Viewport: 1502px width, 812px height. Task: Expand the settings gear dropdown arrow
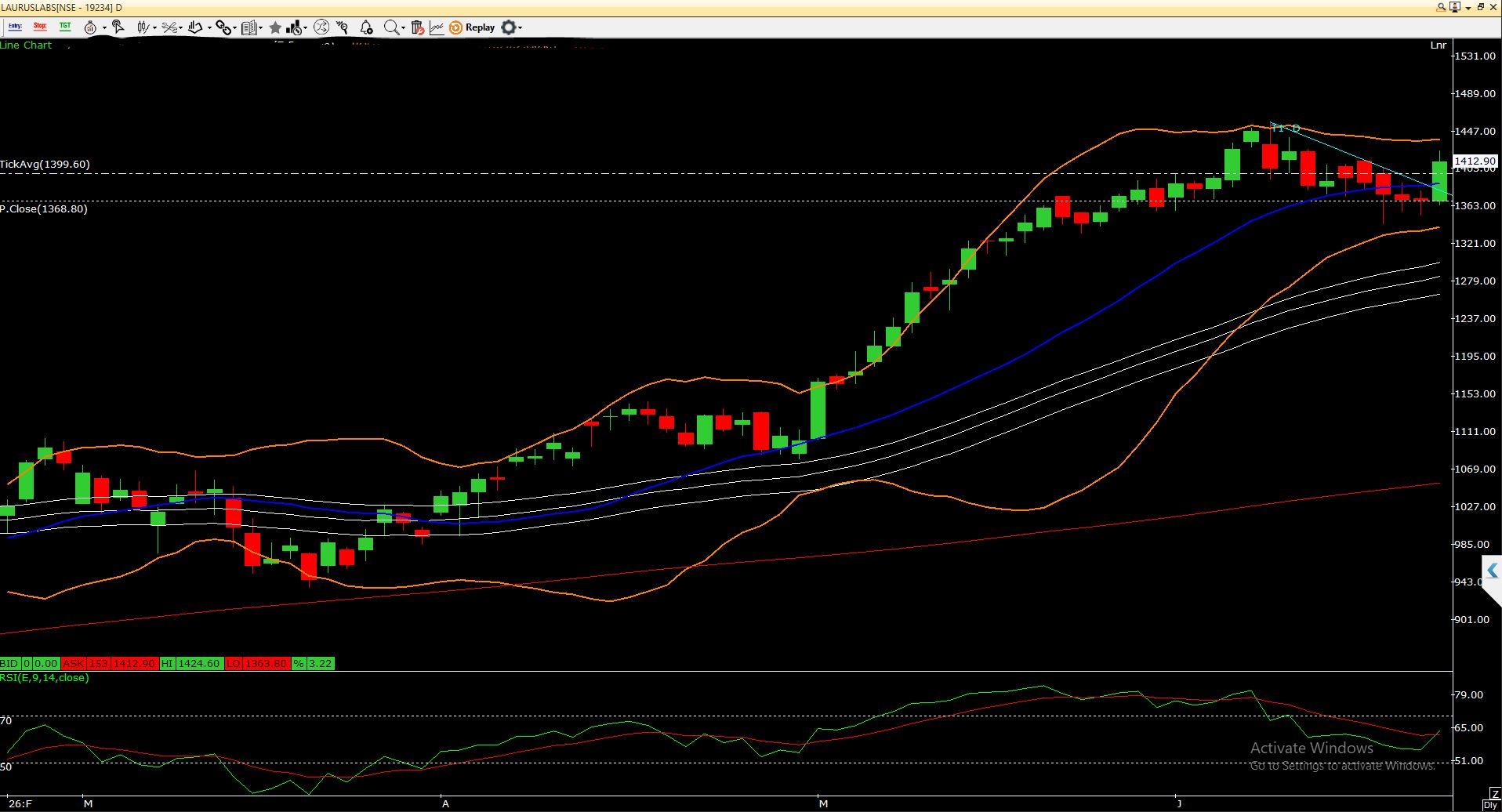[x=520, y=27]
